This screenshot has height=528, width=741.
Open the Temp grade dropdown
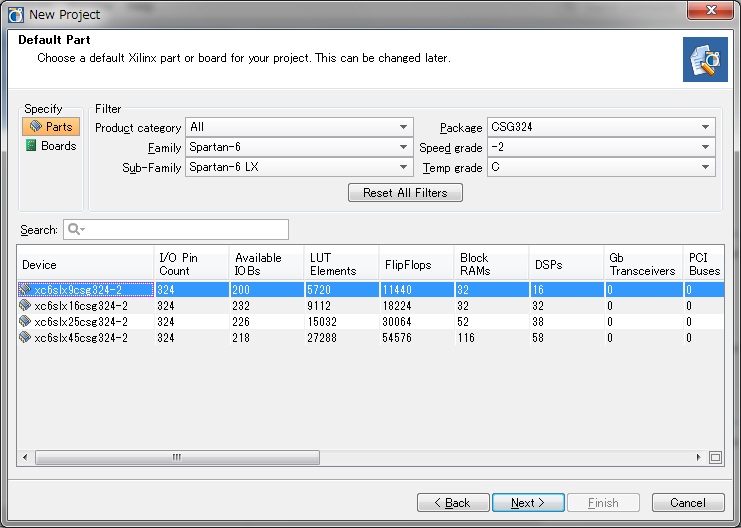[x=601, y=167]
